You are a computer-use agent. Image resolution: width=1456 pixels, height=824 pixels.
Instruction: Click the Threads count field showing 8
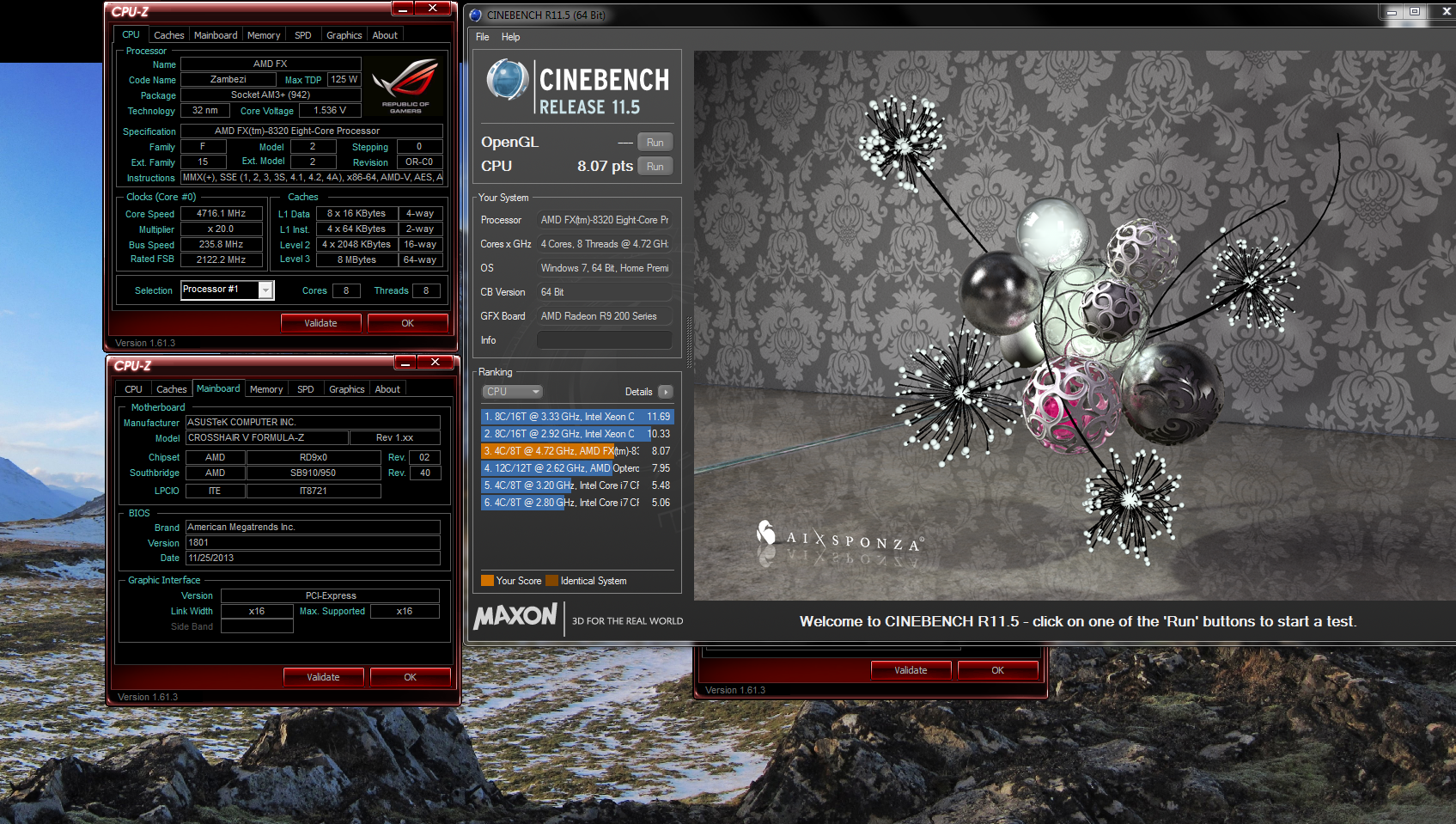[x=426, y=290]
